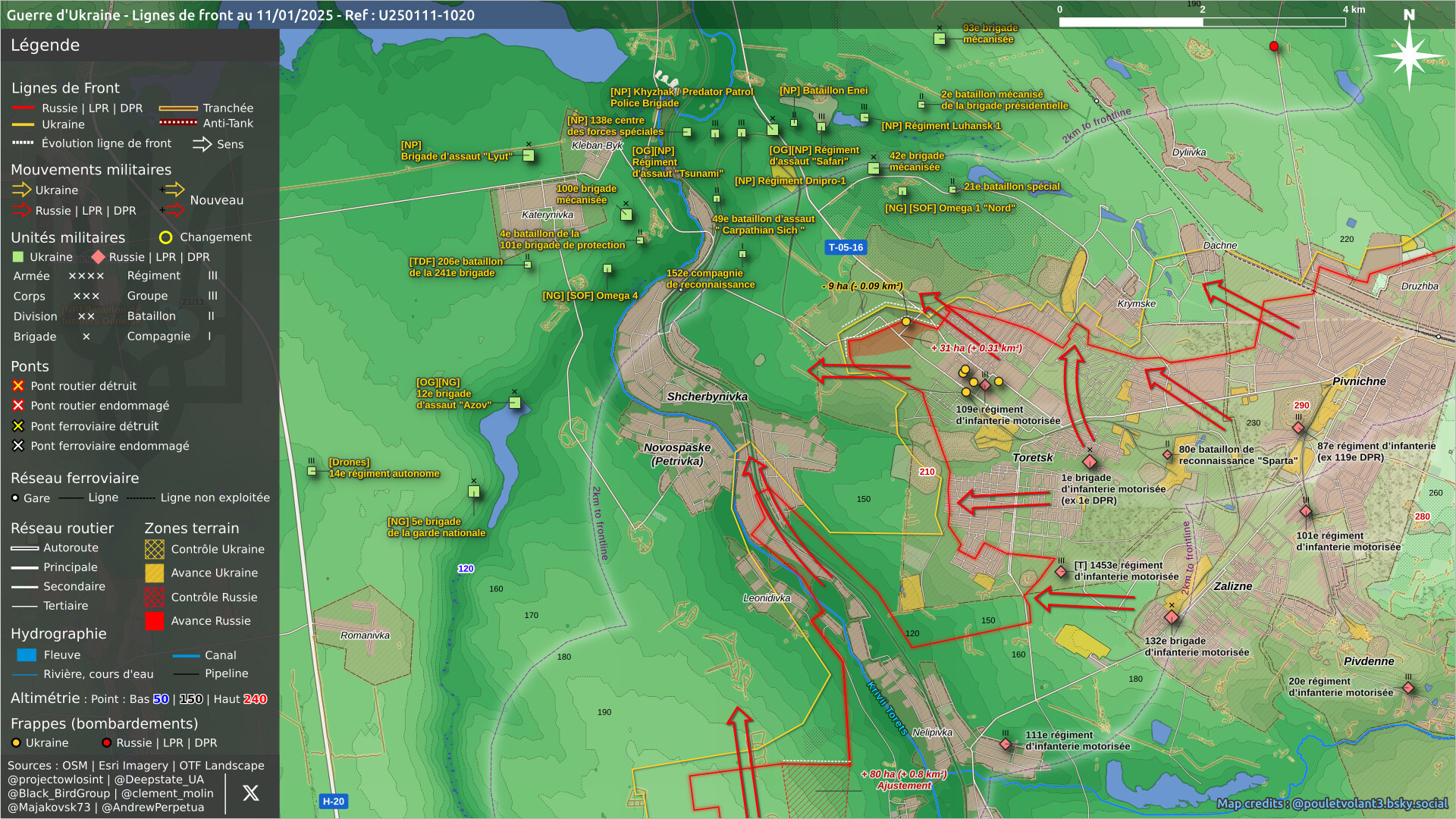Click the Ukraine strike yellow dot in legend
1456x819 pixels.
[x=16, y=743]
